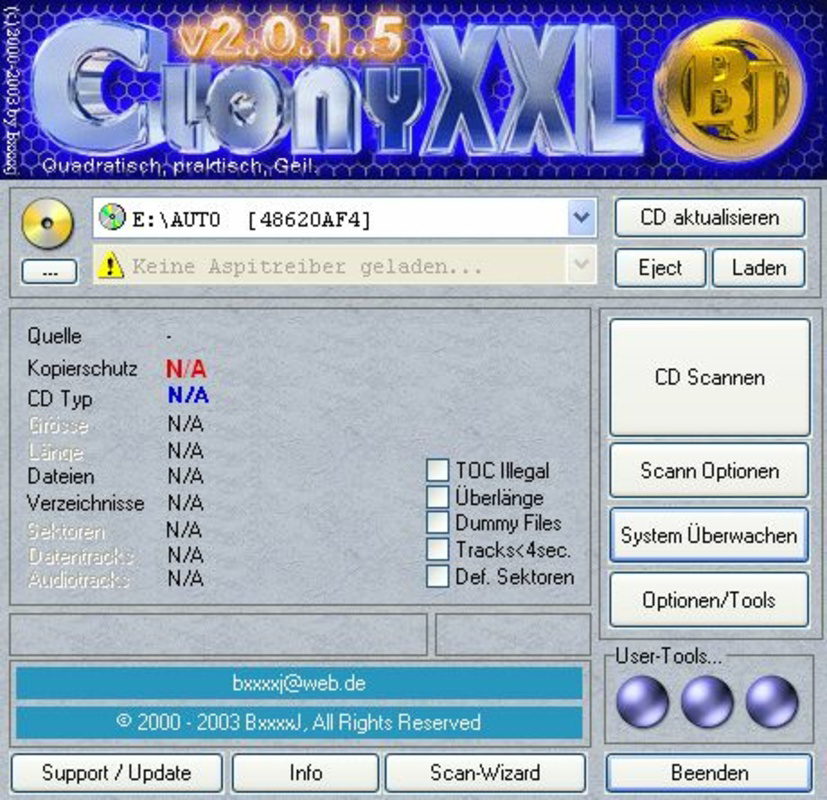Viewport: 827px width, 800px height.
Task: Click the Datentracks label
Action: point(81,556)
